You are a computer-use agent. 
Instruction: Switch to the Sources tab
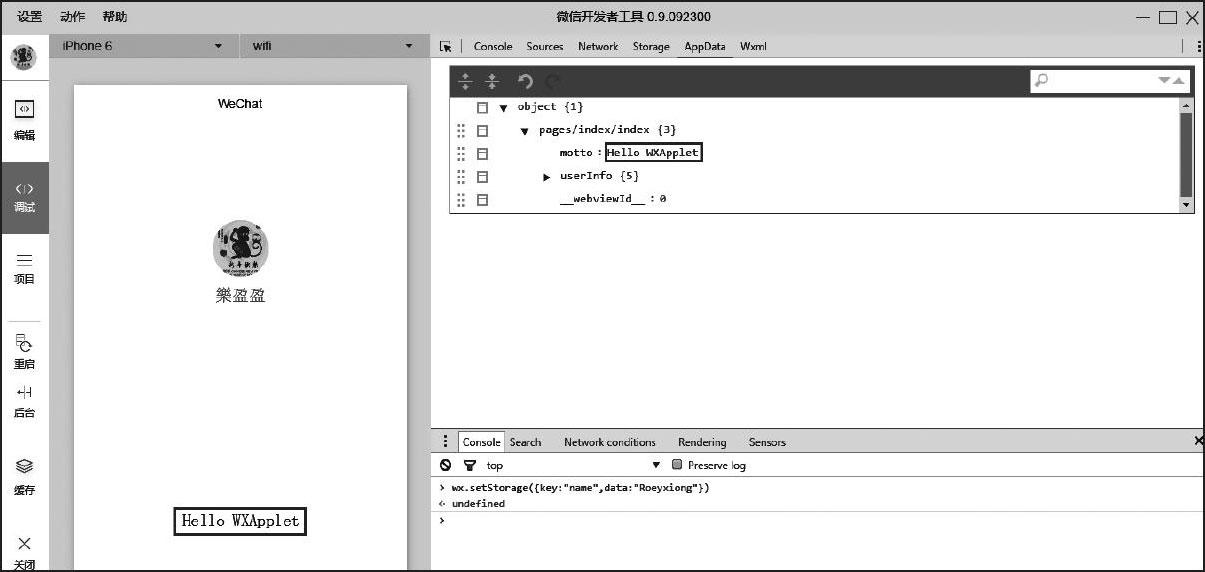point(545,46)
